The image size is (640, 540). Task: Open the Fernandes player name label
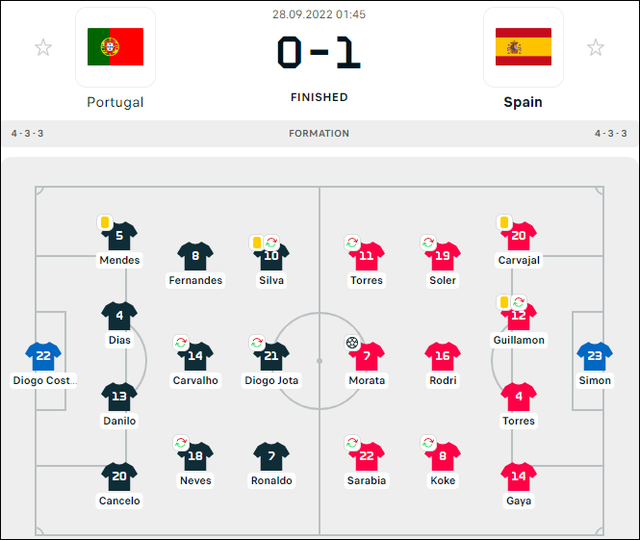196,280
